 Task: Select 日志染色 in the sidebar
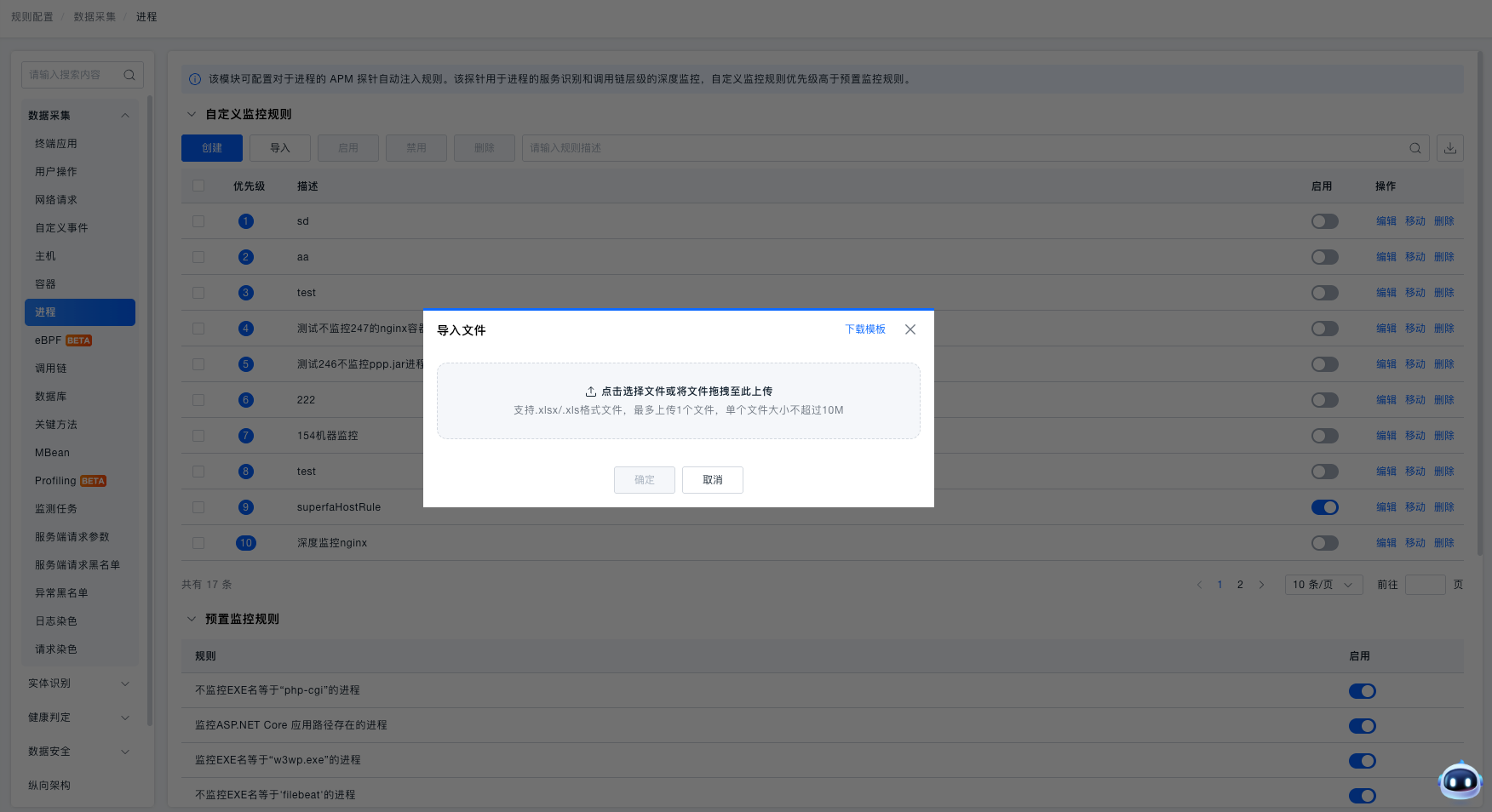click(80, 621)
